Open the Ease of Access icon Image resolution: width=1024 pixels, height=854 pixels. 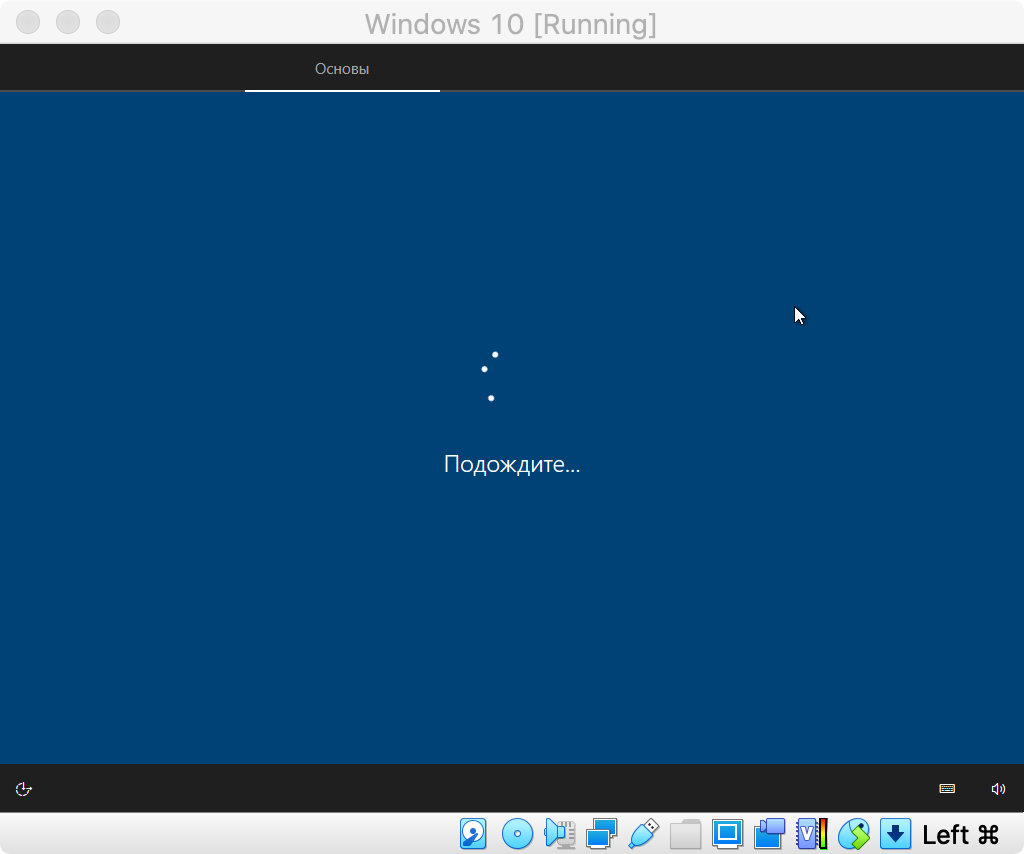click(24, 789)
